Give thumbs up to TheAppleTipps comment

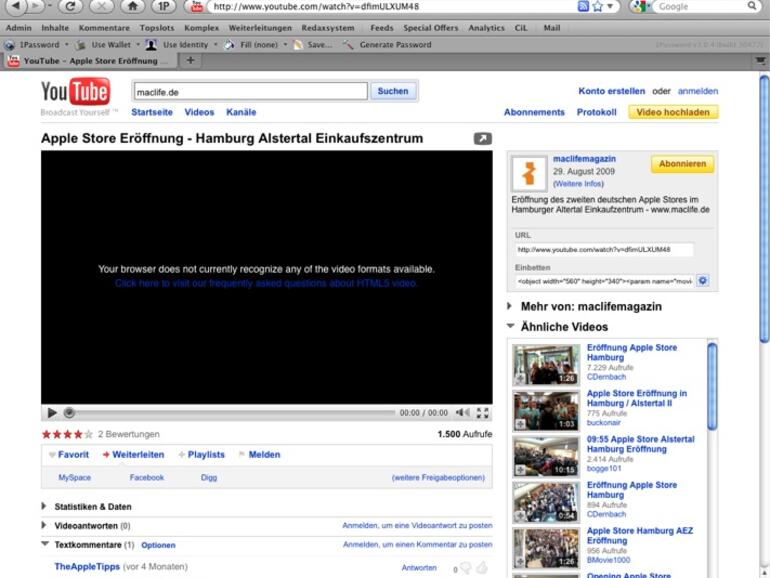click(483, 568)
